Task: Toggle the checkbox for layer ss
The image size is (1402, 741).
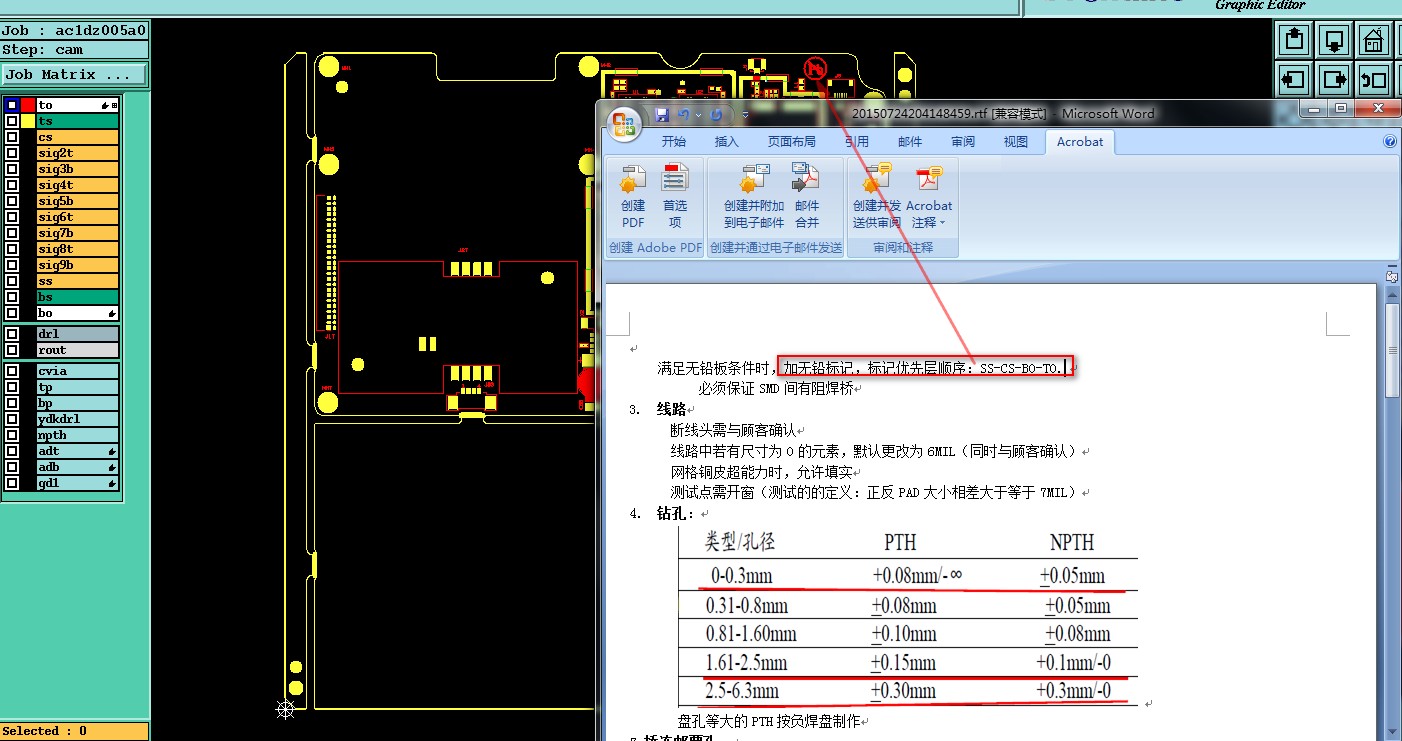Action: tap(12, 281)
